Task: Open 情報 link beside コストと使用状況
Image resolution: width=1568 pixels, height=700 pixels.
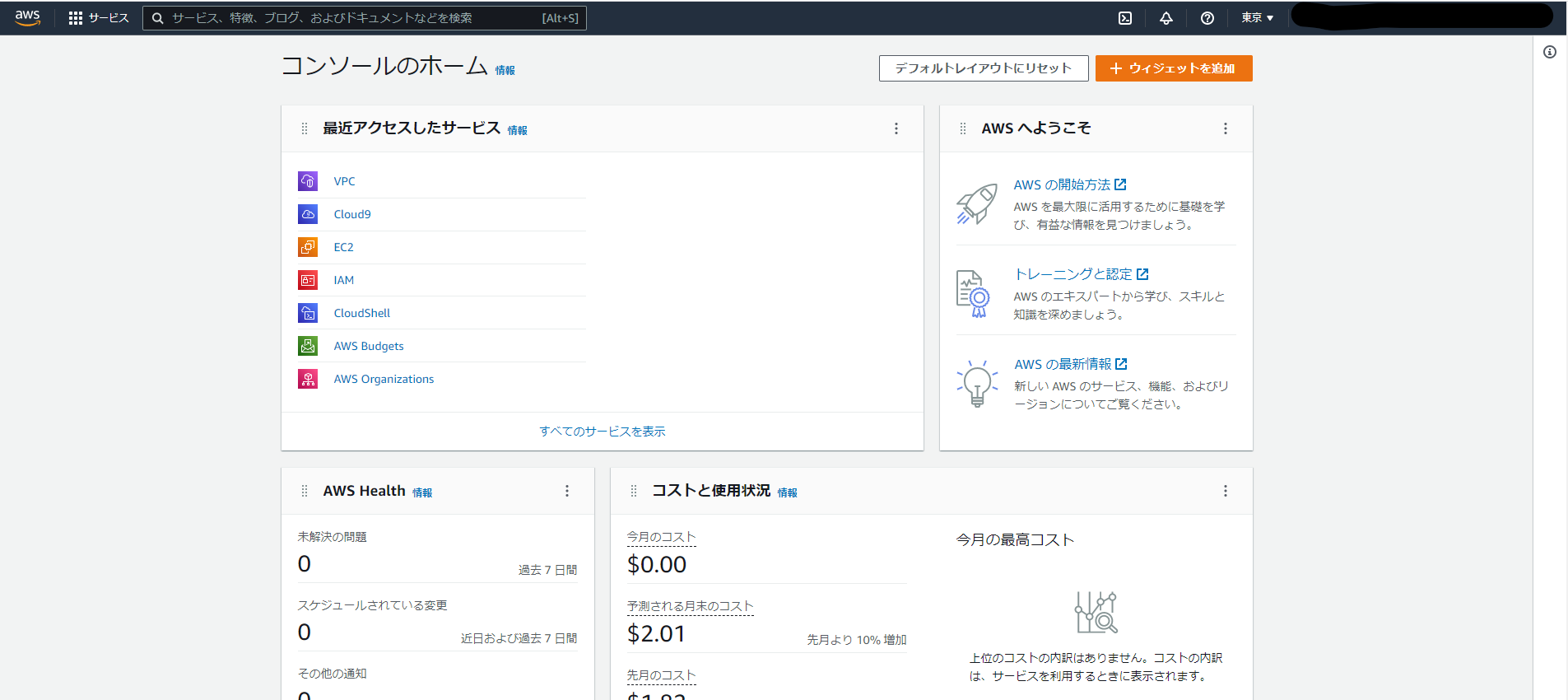Action: point(788,492)
